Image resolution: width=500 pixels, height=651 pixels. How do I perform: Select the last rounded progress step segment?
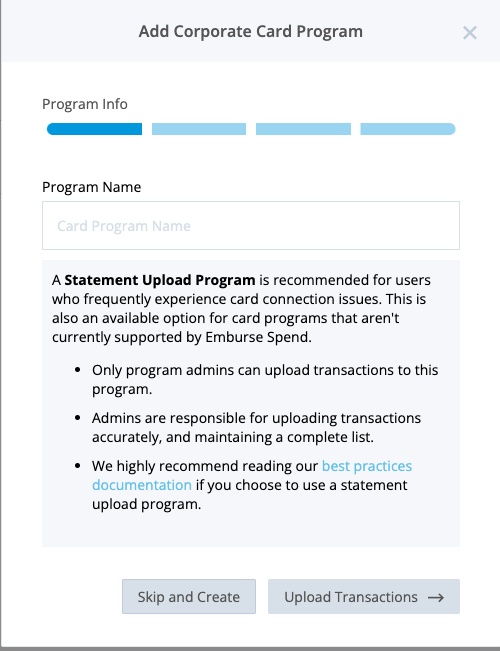pos(408,129)
